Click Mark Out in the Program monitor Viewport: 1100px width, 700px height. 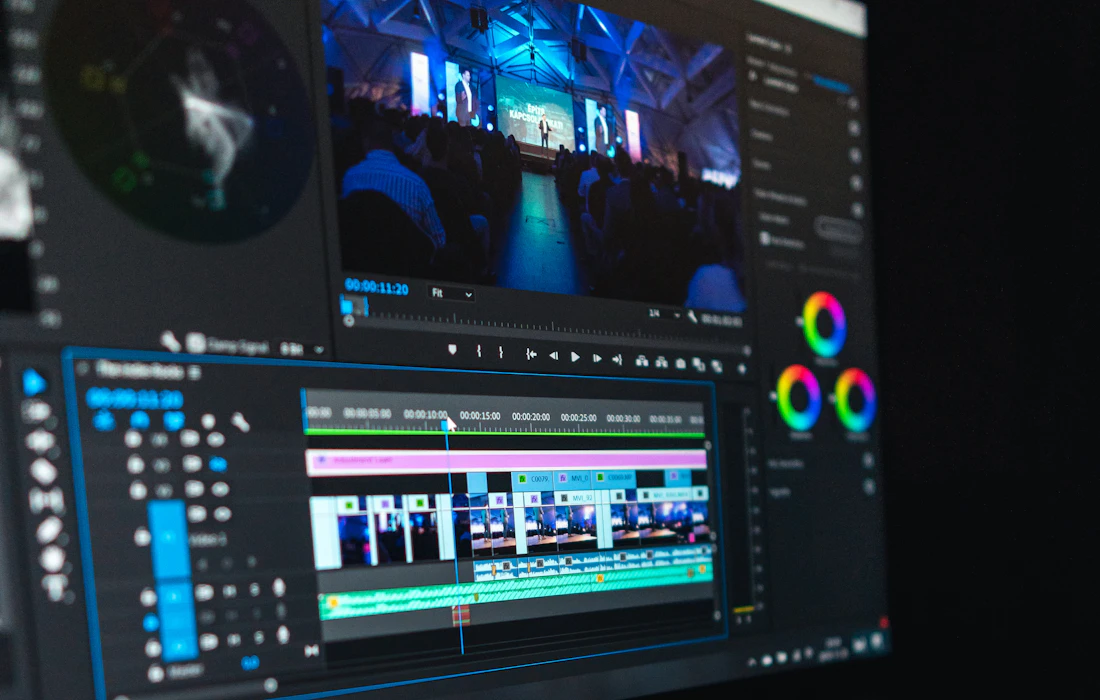(501, 352)
